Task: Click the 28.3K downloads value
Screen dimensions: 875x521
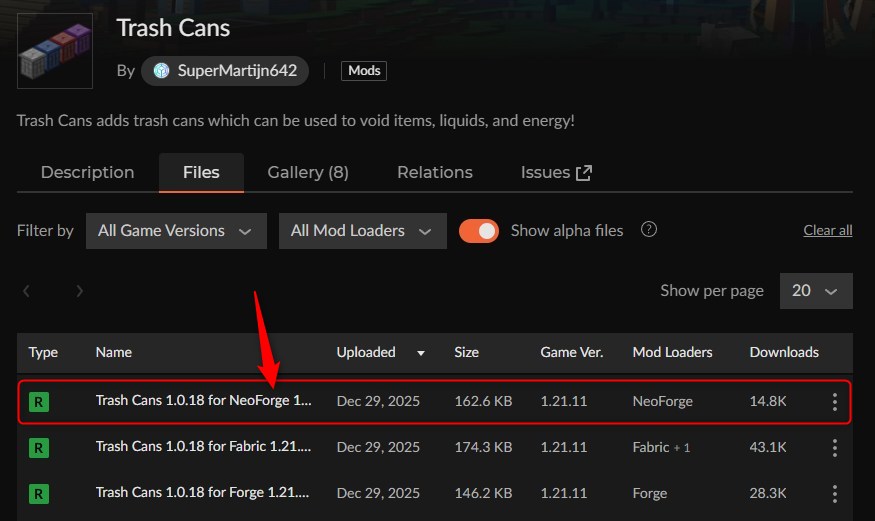Action: click(x=768, y=494)
